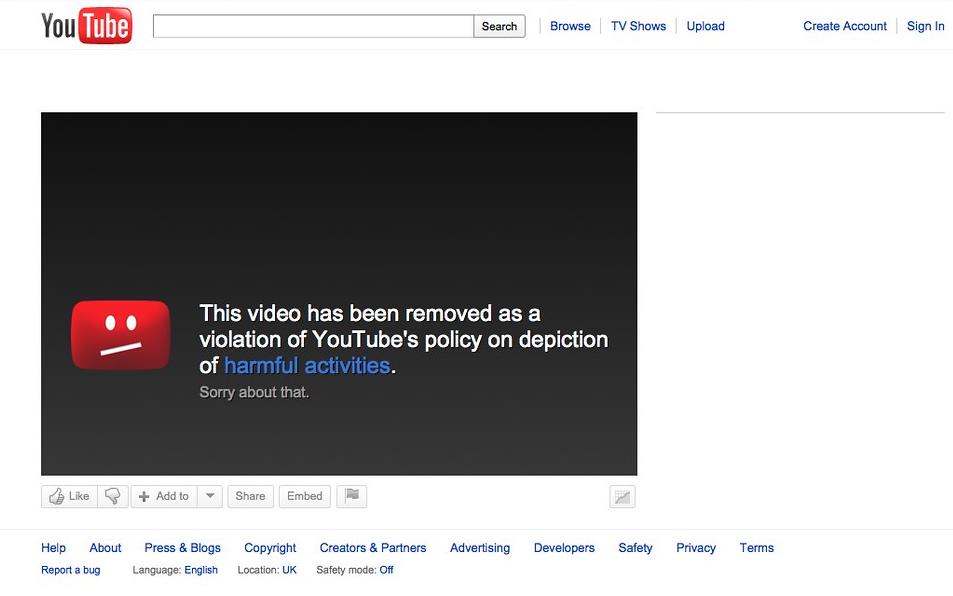Viewport: 953px width, 596px height.
Task: Click Create Account link
Action: (x=845, y=26)
